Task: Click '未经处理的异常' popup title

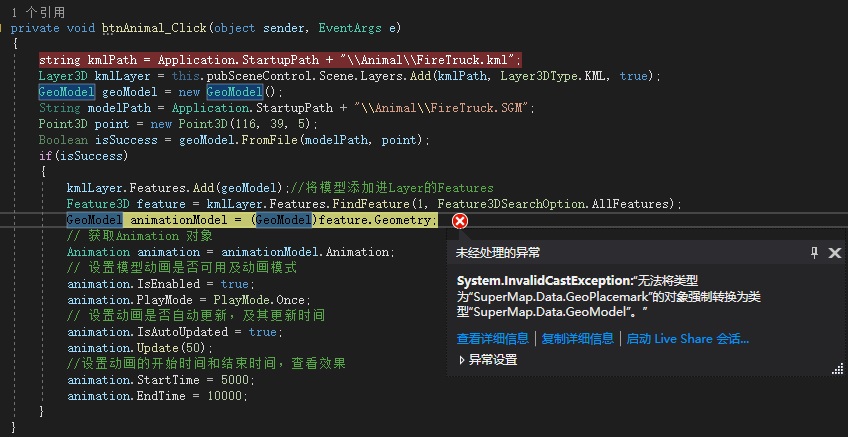Action: click(498, 253)
